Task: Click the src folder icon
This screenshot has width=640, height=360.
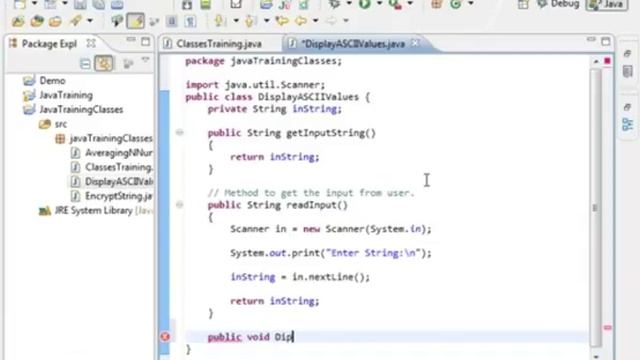Action: pos(44,124)
